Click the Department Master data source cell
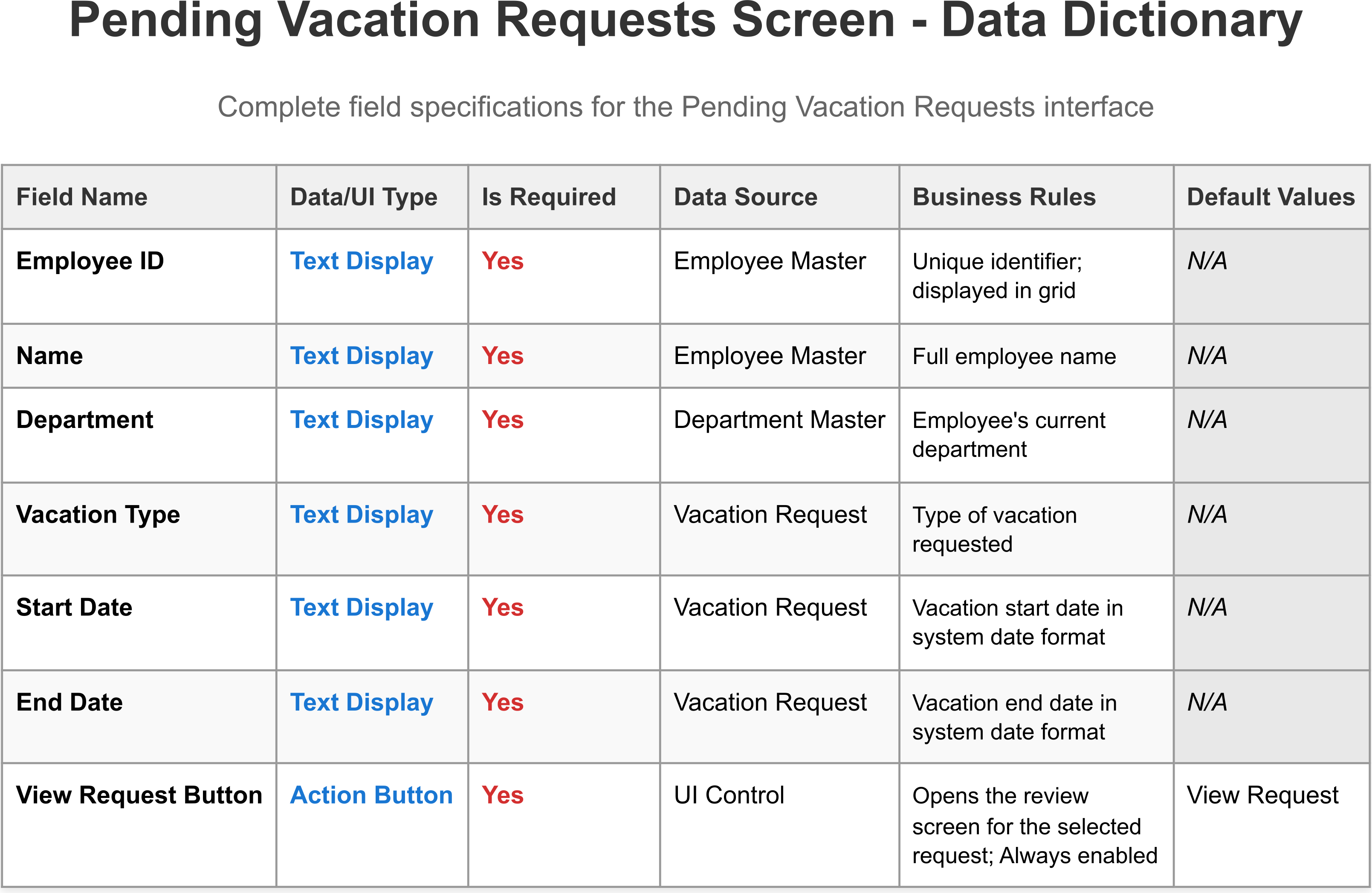The image size is (1372, 893). 779,420
